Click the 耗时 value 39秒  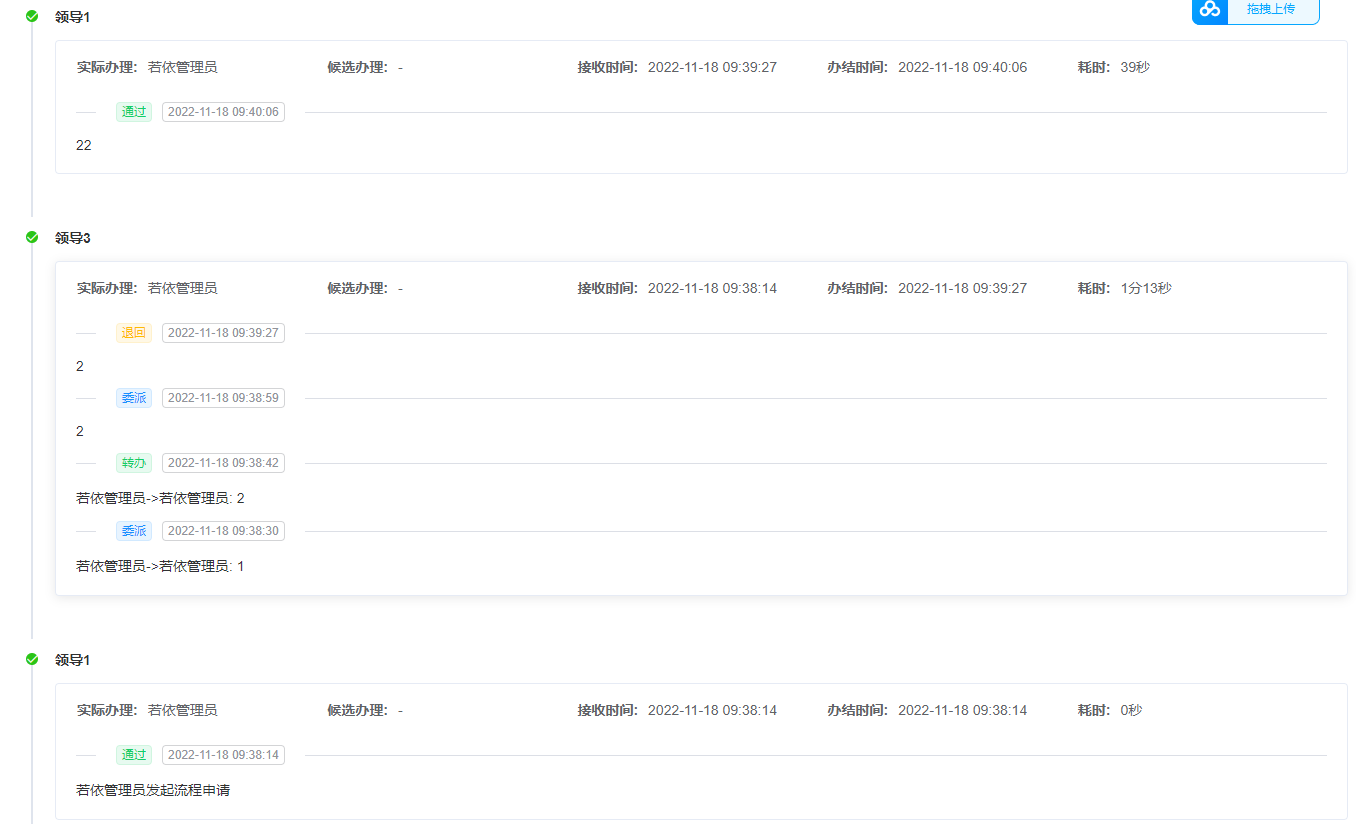click(x=1135, y=67)
